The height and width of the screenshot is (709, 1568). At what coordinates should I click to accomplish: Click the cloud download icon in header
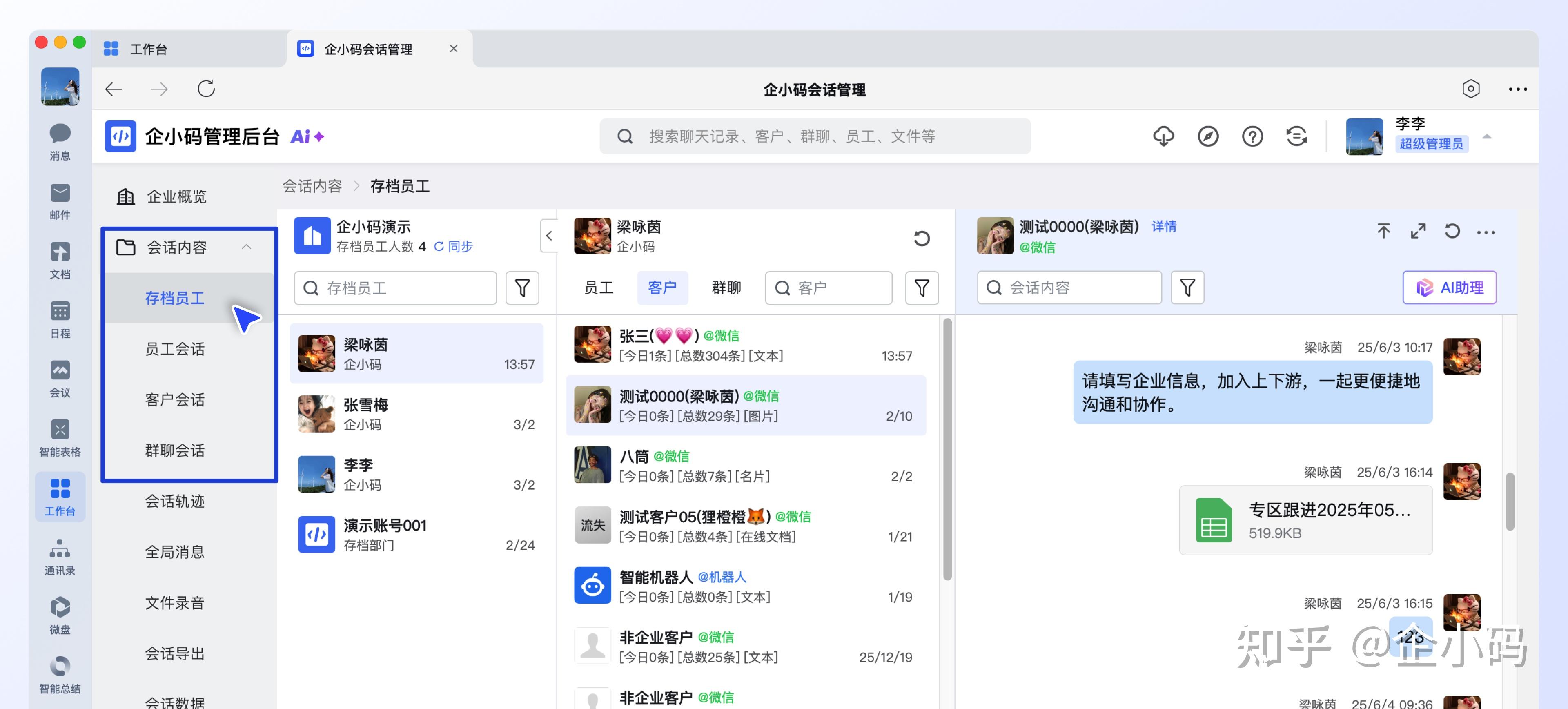pyautogui.click(x=1163, y=136)
